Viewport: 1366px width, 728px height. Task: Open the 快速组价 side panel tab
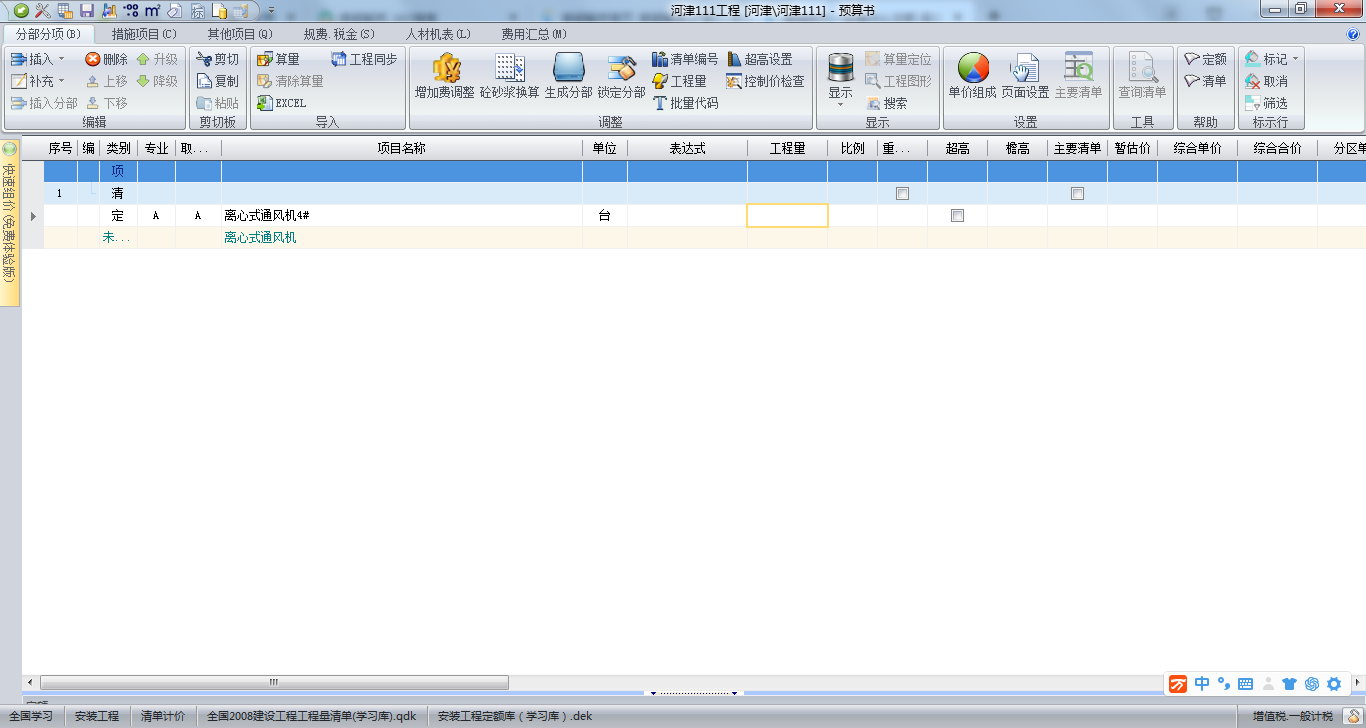(x=10, y=222)
